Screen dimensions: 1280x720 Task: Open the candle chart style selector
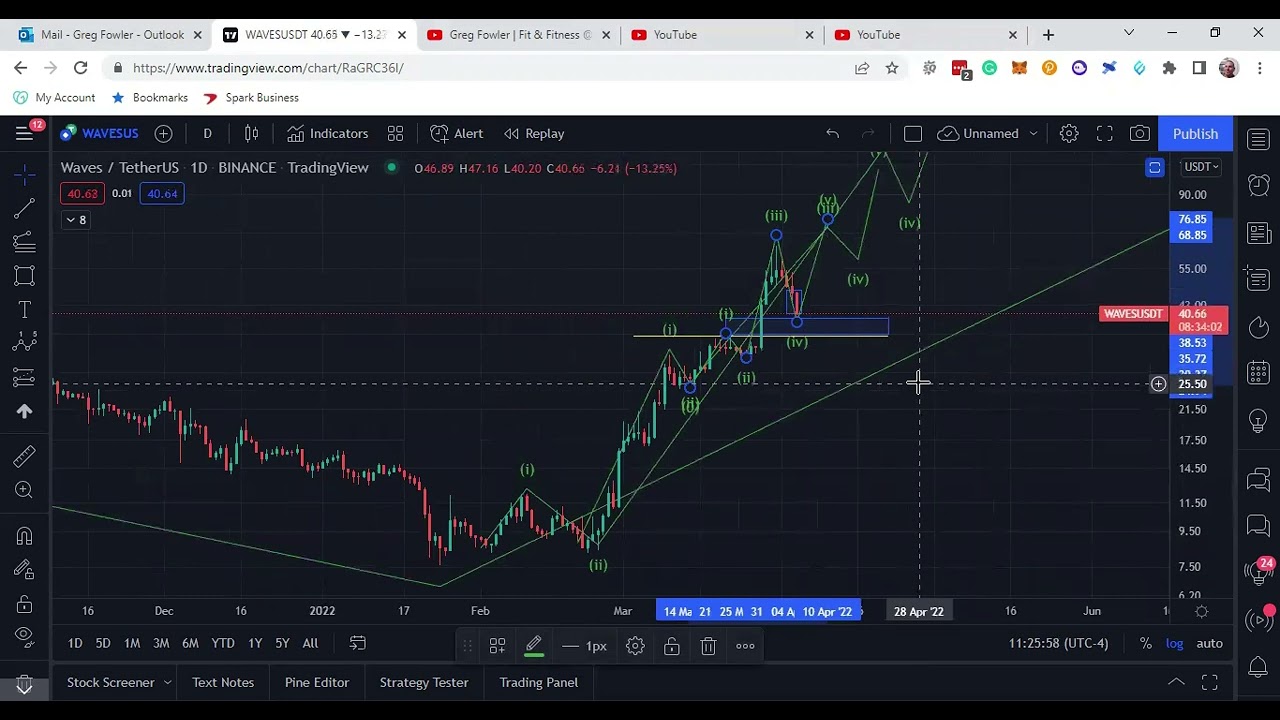pyautogui.click(x=251, y=133)
